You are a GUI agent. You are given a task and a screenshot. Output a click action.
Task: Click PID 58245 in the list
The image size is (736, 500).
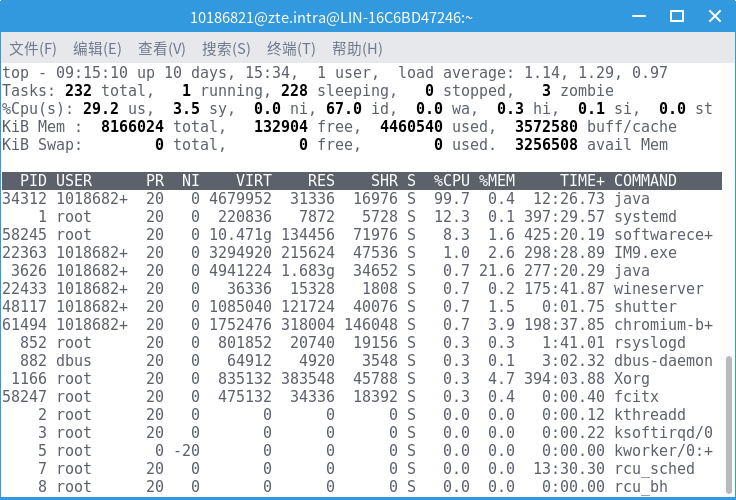click(24, 235)
